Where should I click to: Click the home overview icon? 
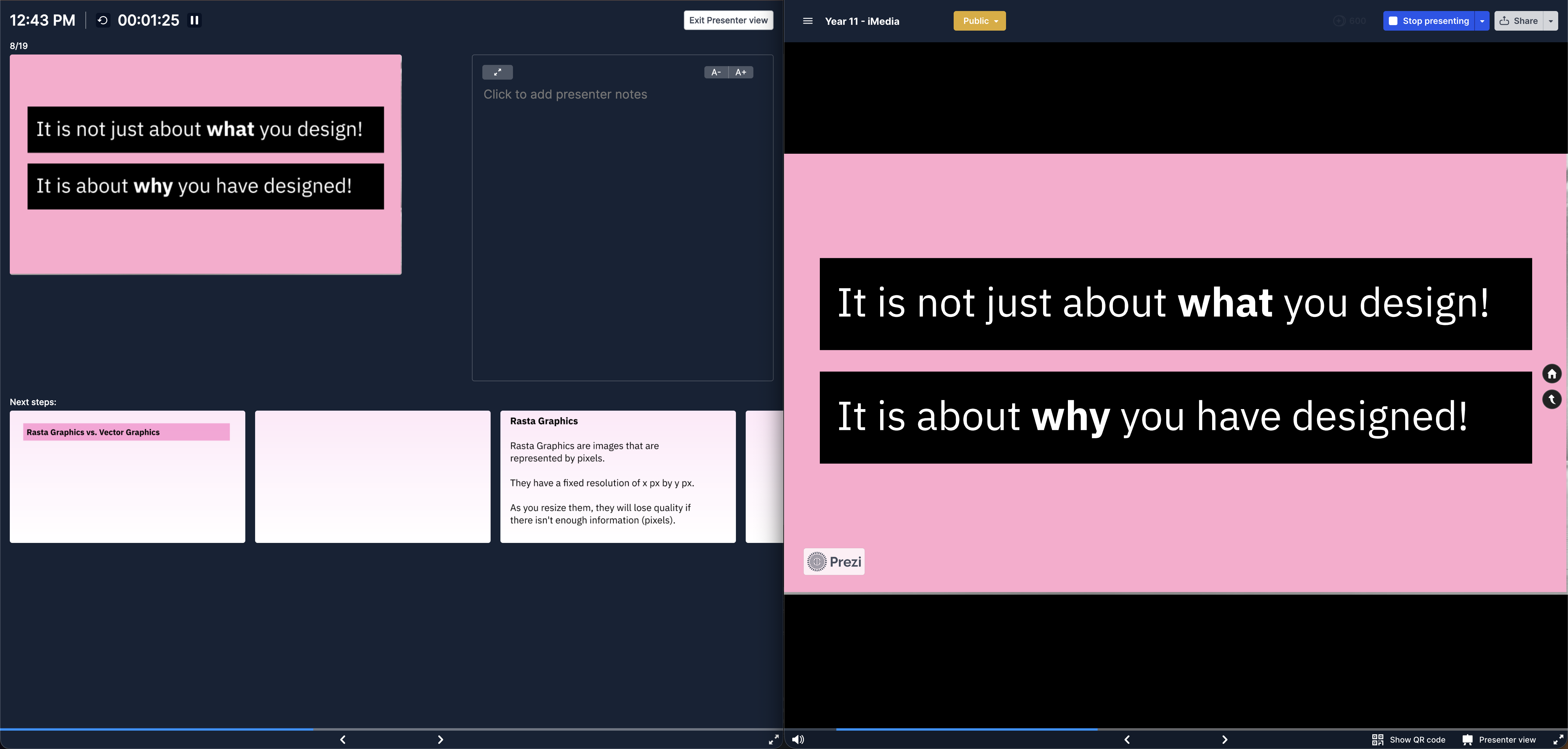[1551, 374]
